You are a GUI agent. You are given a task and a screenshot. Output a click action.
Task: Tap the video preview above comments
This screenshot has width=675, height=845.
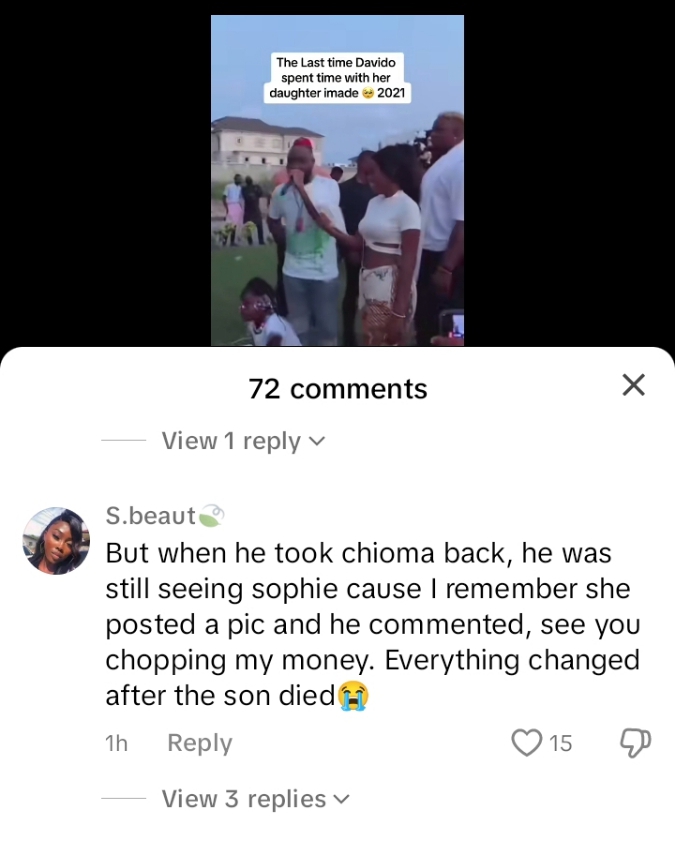coord(337,181)
